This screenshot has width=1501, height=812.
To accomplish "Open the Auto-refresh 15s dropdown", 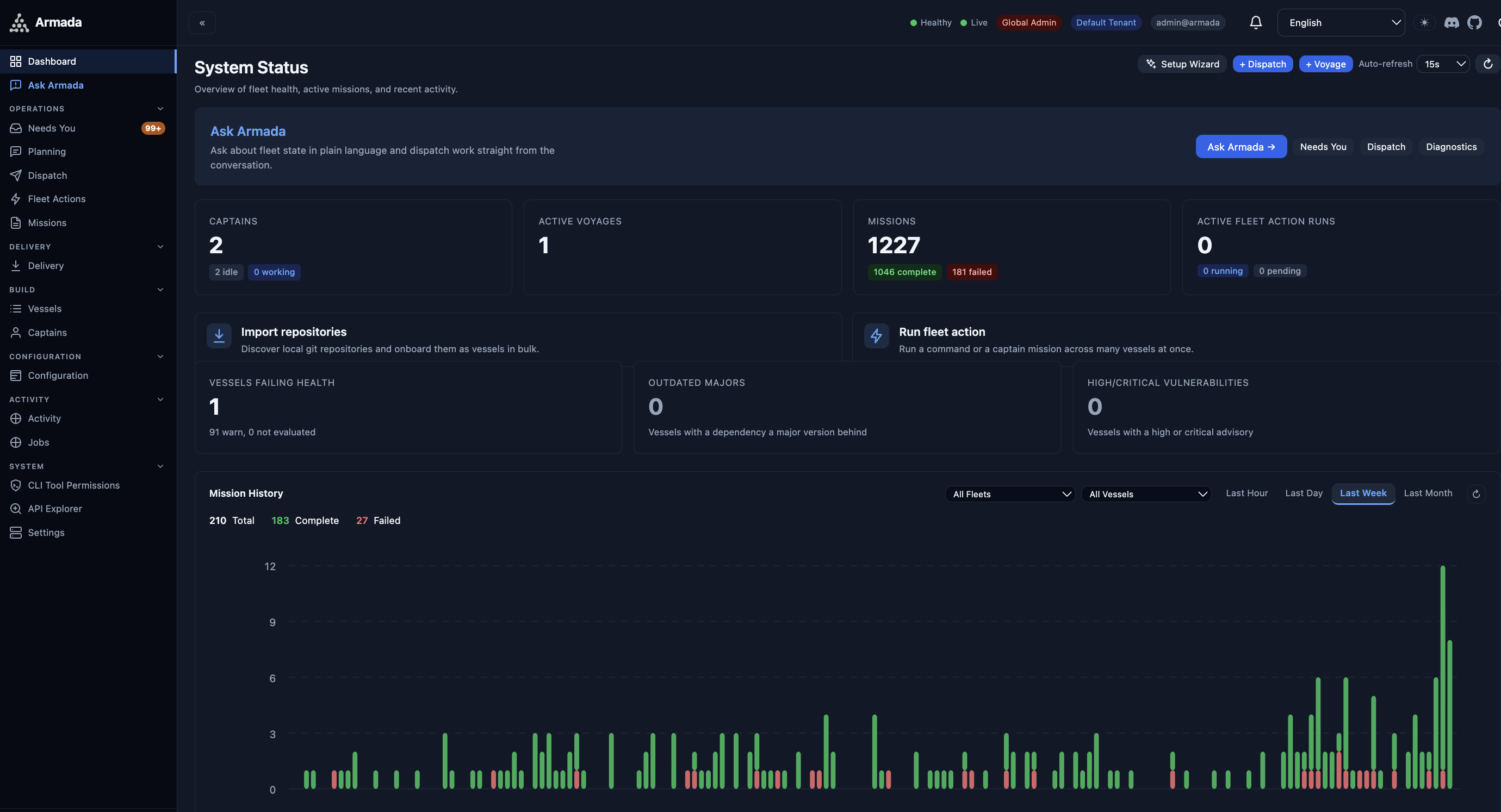I will (1443, 64).
